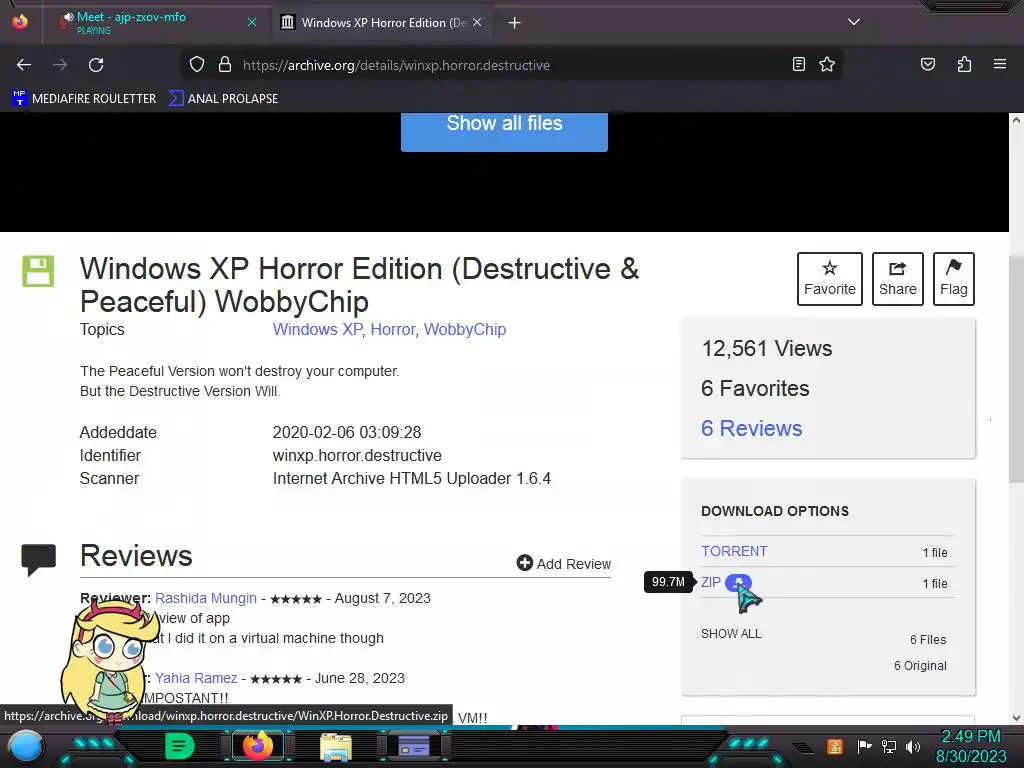Image resolution: width=1024 pixels, height=768 pixels.
Task: Open the MEDIAFIRE ROULETTER bookmark
Action: pyautogui.click(x=84, y=99)
